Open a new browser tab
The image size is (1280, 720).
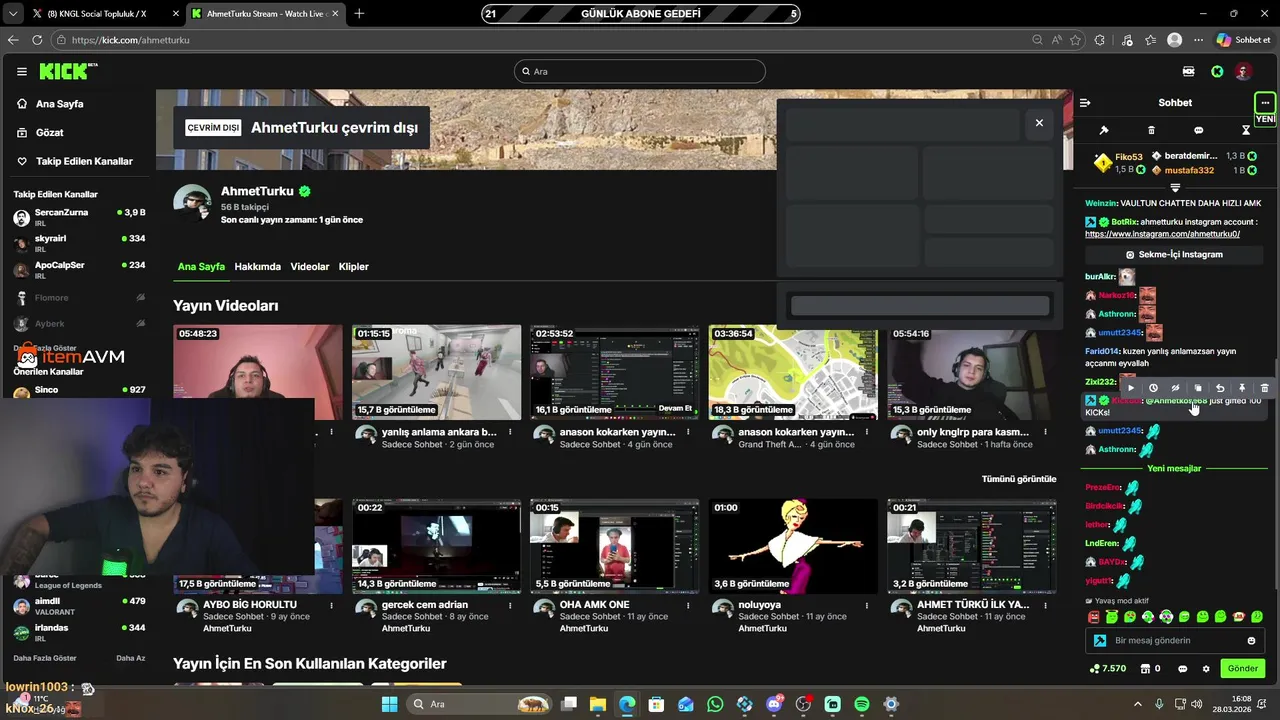coord(359,14)
